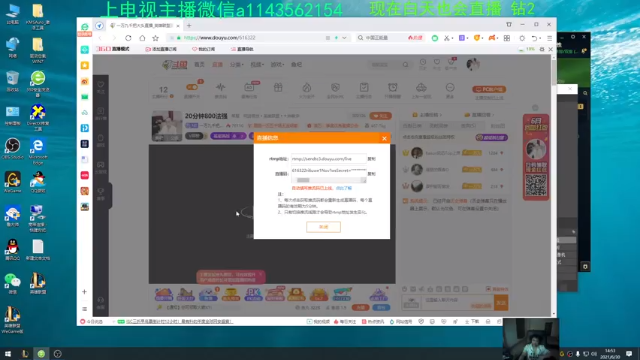
Task: Click the Douyu logo
Action: point(175,64)
